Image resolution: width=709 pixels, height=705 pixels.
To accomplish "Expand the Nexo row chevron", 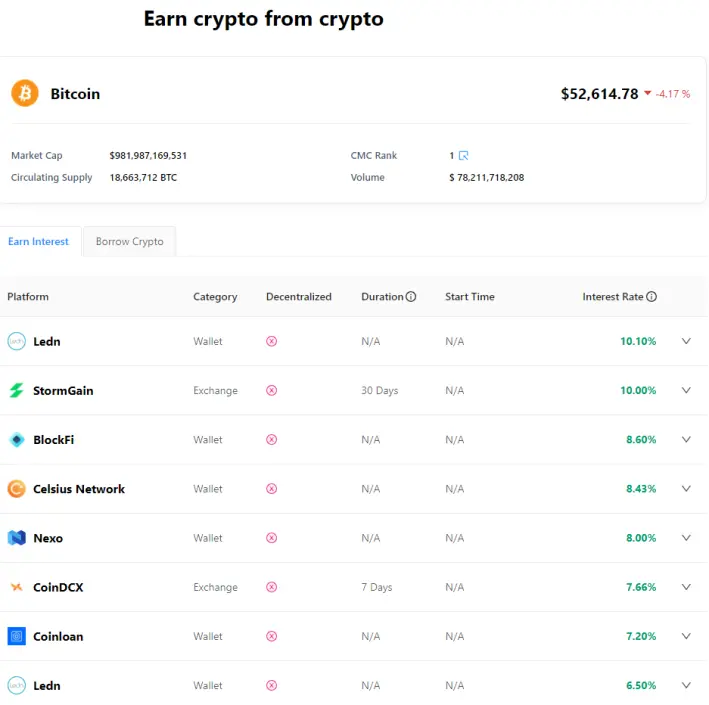I will pyautogui.click(x=686, y=538).
